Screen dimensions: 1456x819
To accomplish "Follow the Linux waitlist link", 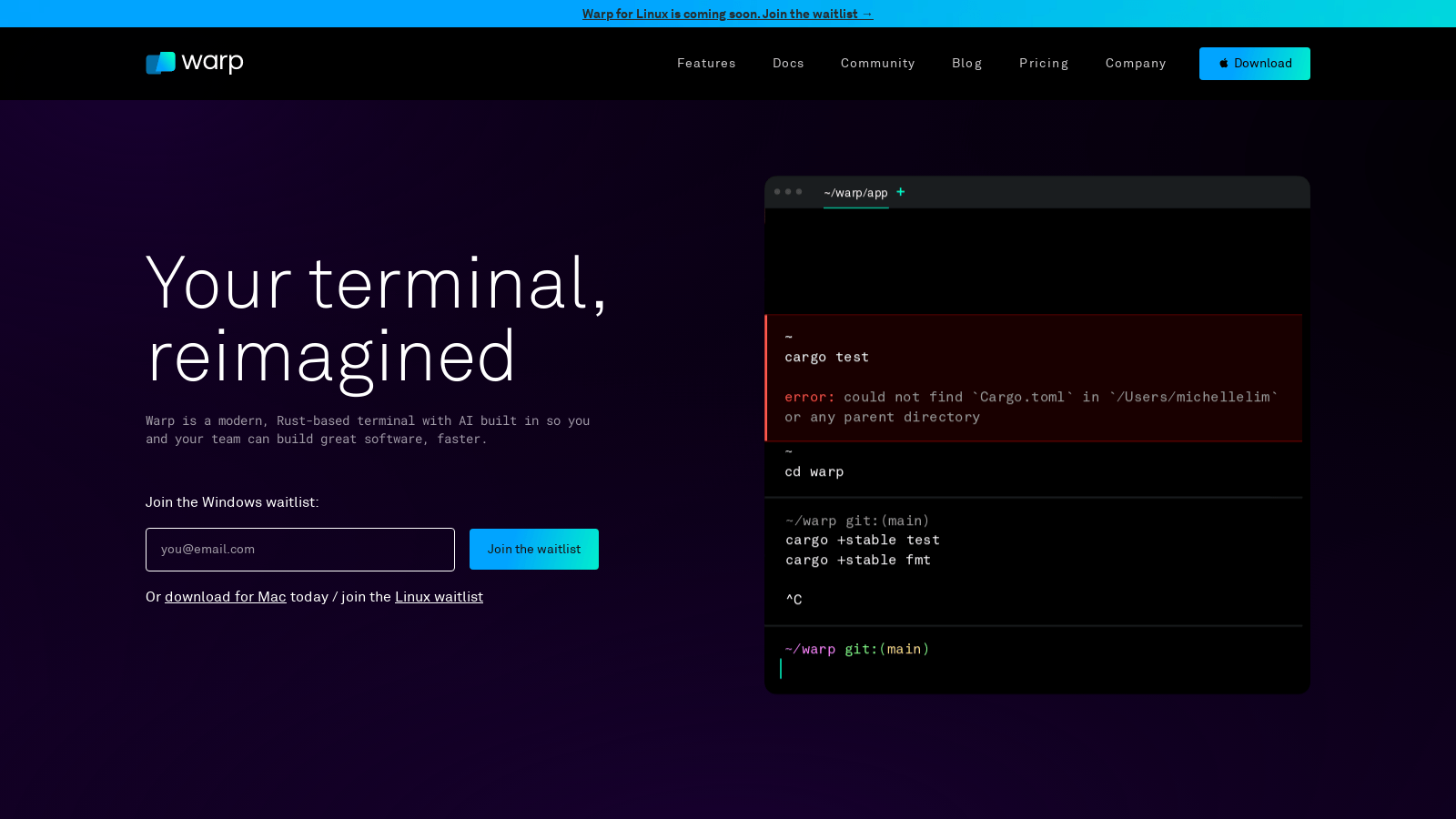I will coord(439,597).
